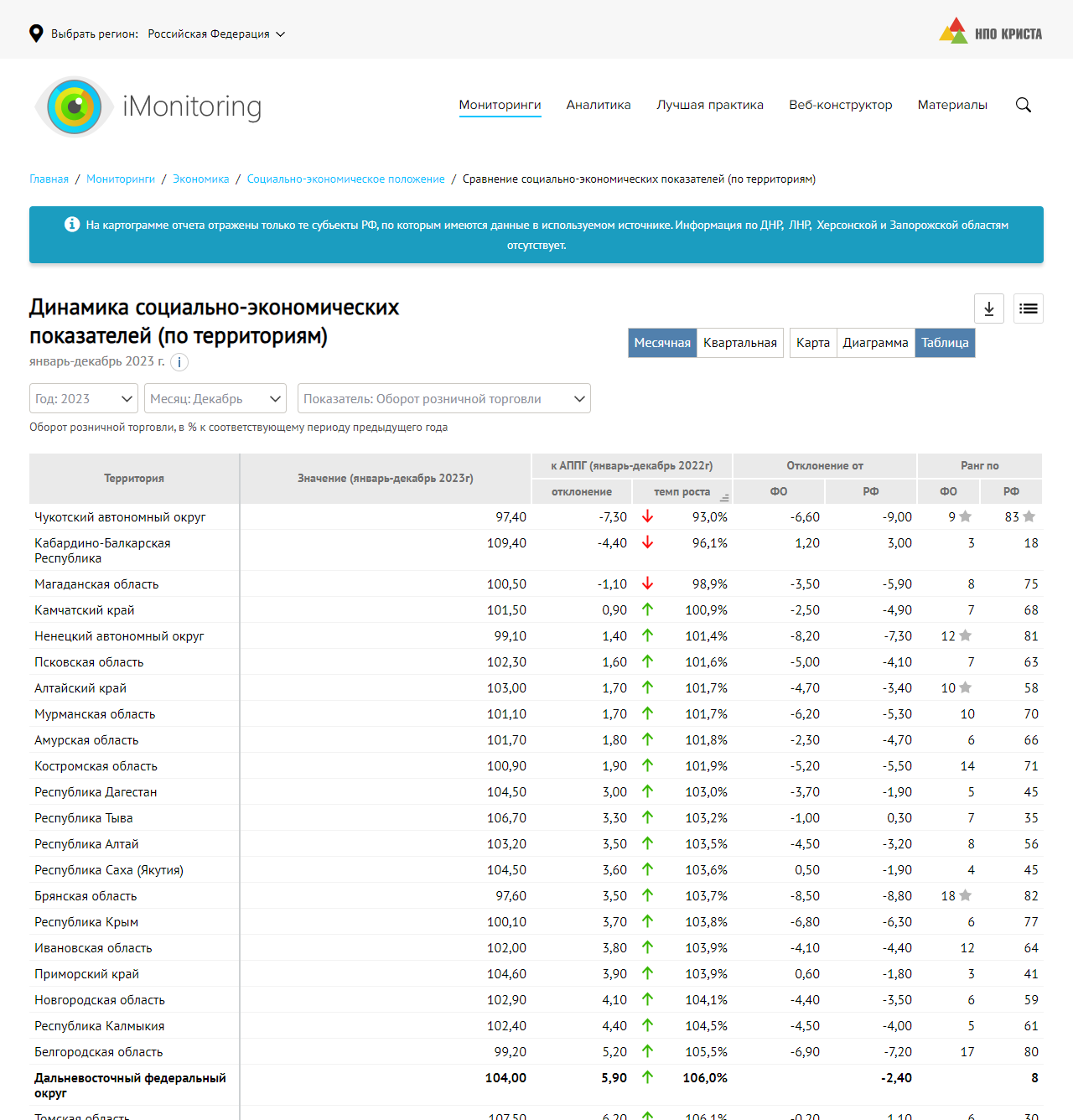The width and height of the screenshot is (1073, 1120).
Task: Click the iMonitoring eye logo
Action: pyautogui.click(x=75, y=106)
